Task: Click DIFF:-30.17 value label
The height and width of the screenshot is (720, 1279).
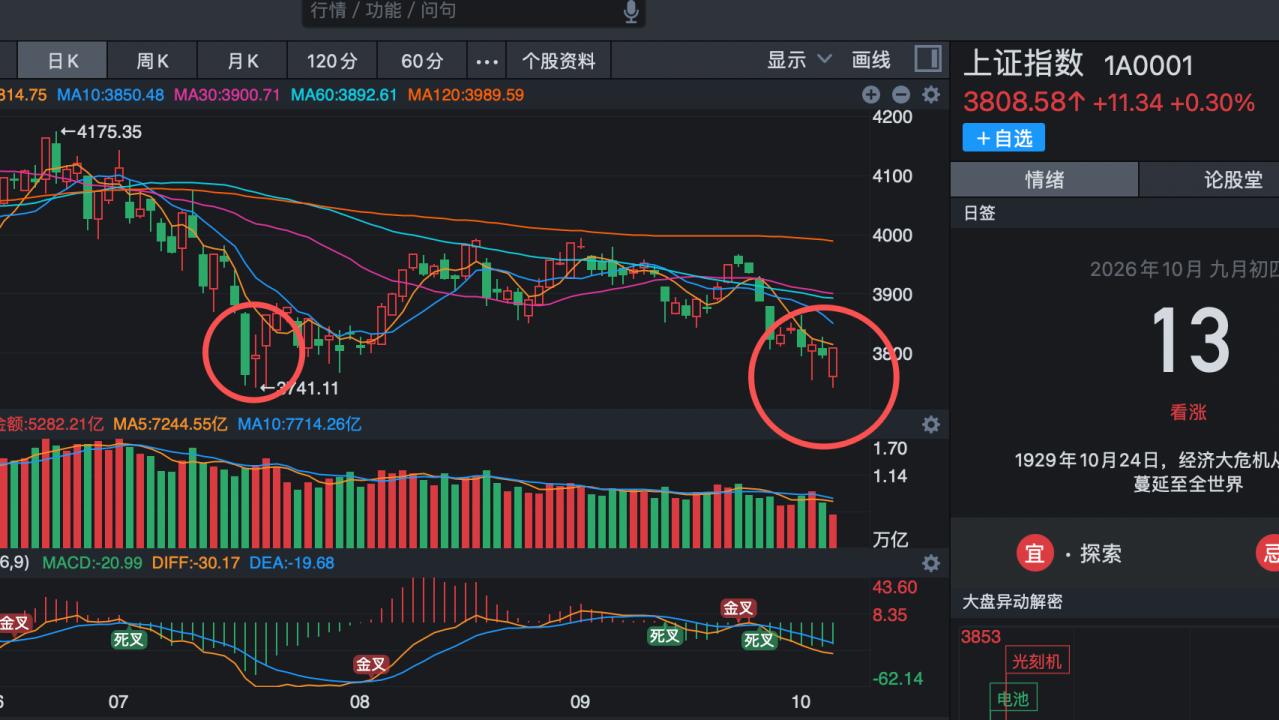Action: tap(196, 563)
